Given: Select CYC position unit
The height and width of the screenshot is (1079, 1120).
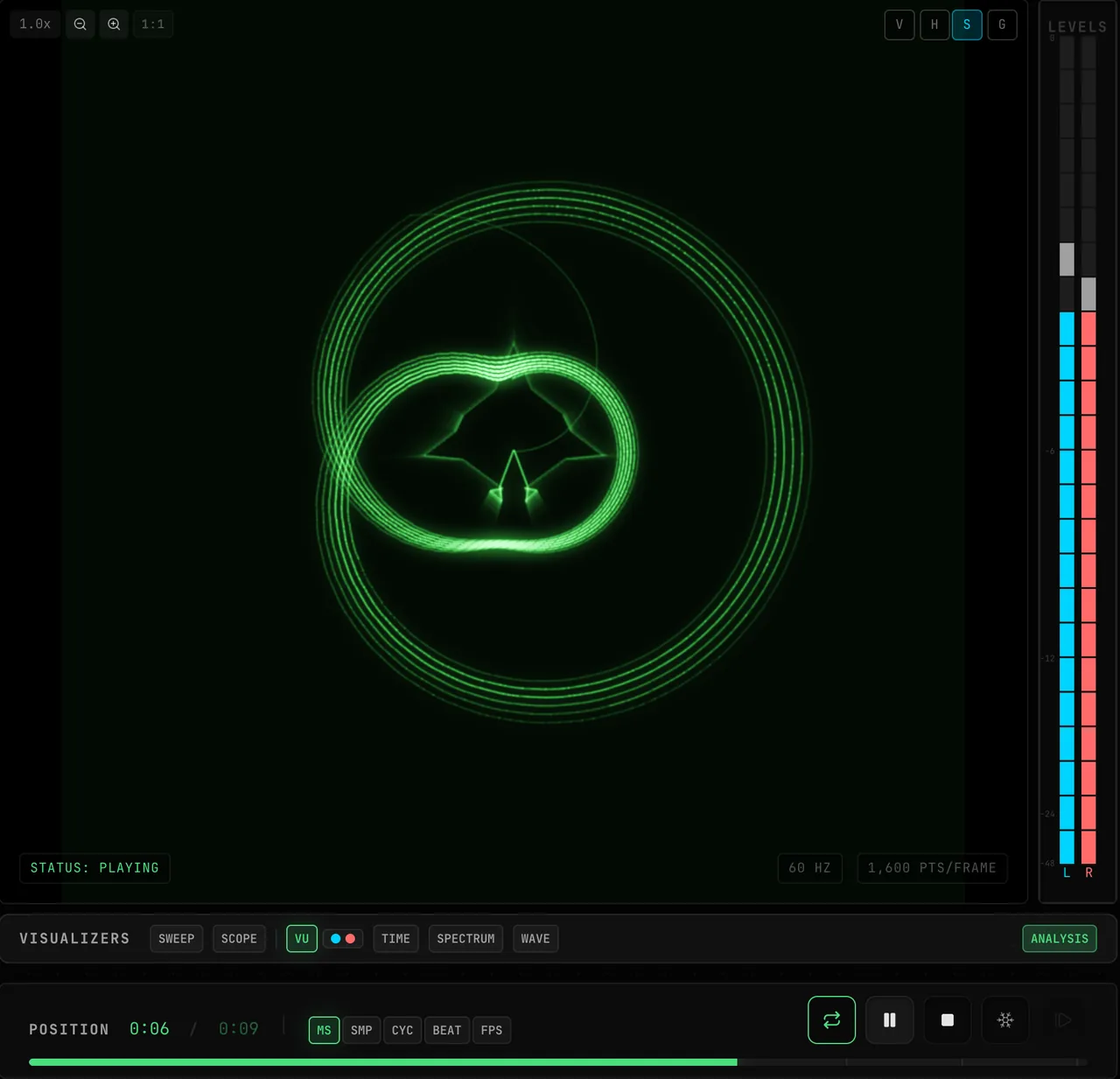Looking at the screenshot, I should click(402, 1030).
